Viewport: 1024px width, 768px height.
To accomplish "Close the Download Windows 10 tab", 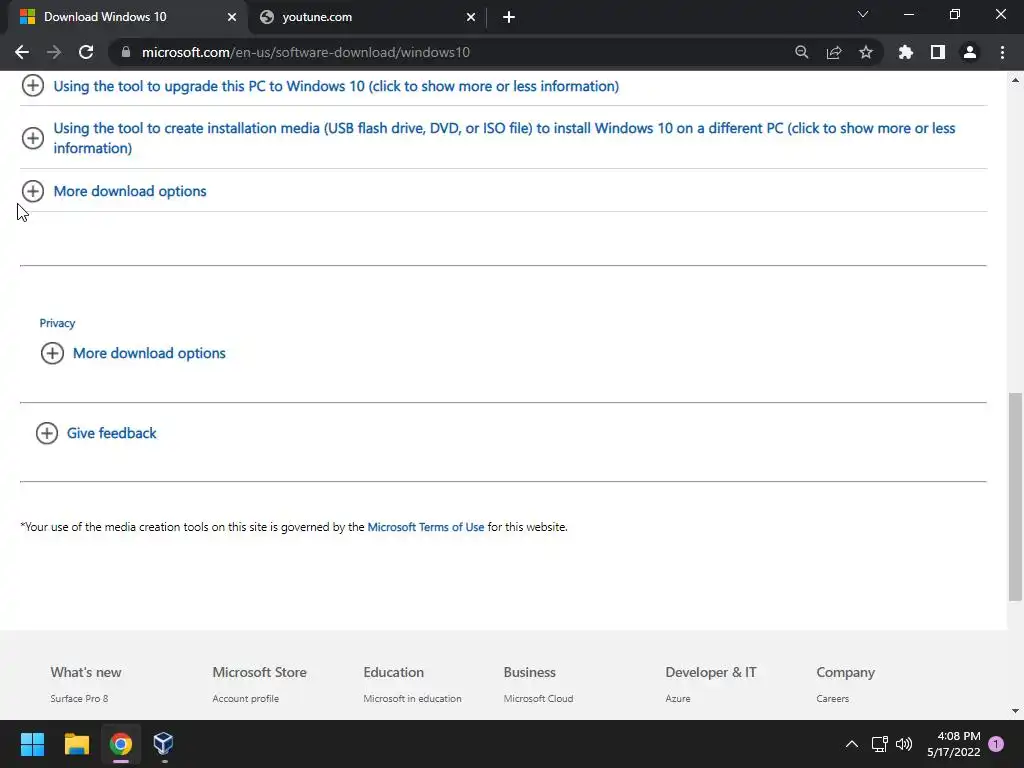I will (232, 17).
